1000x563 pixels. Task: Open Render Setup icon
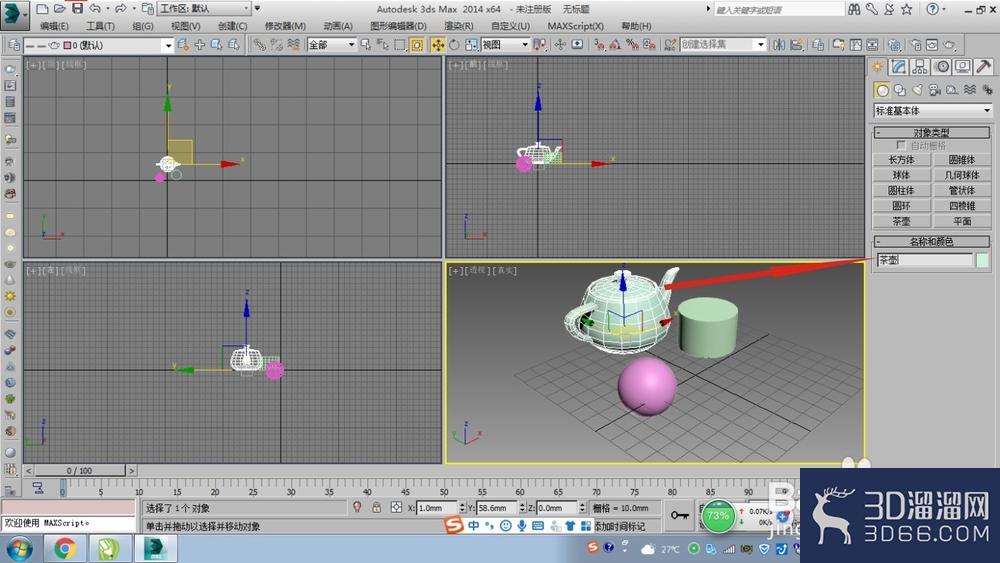[916, 45]
